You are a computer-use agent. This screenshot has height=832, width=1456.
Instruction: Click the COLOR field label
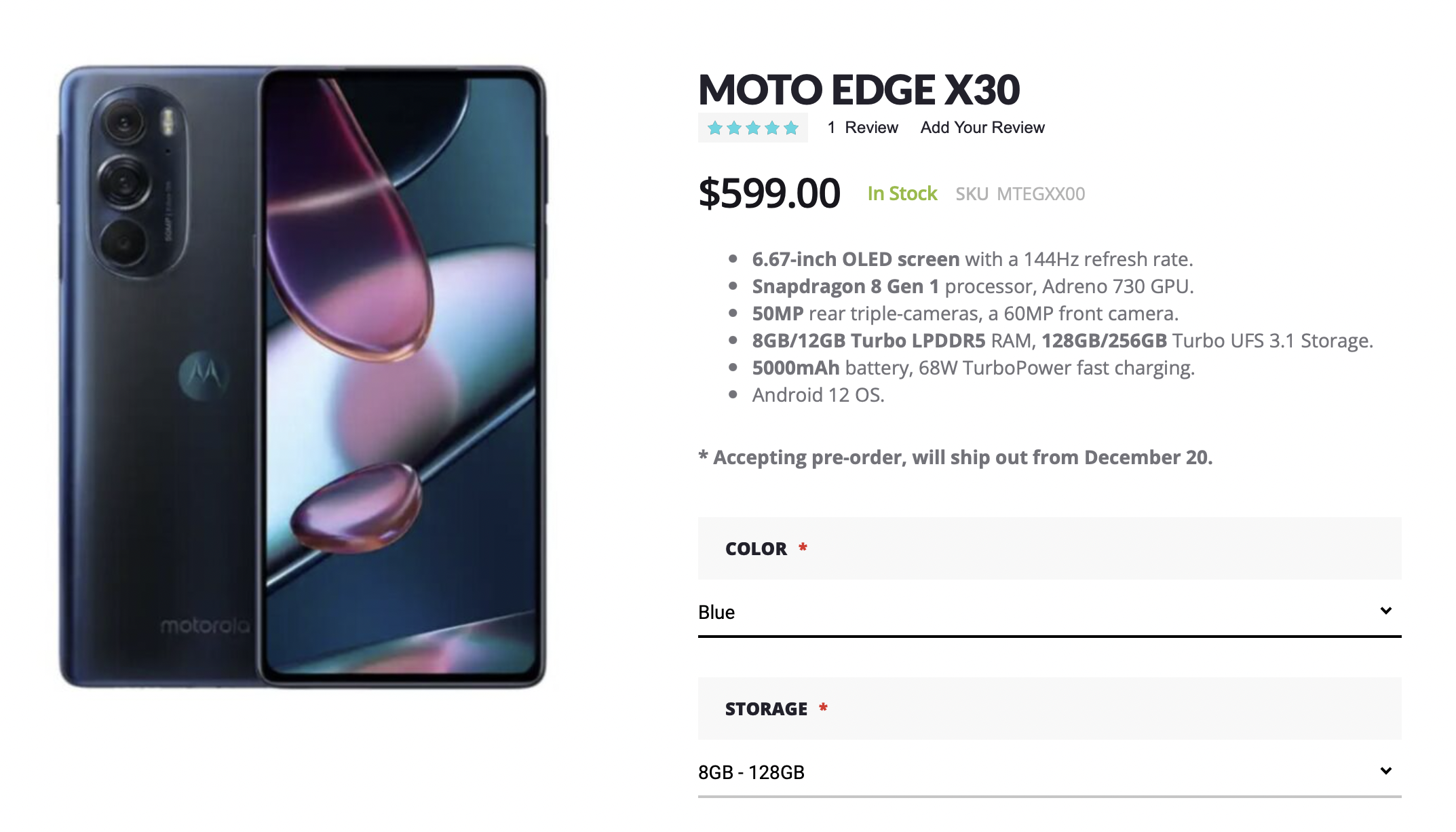[756, 548]
